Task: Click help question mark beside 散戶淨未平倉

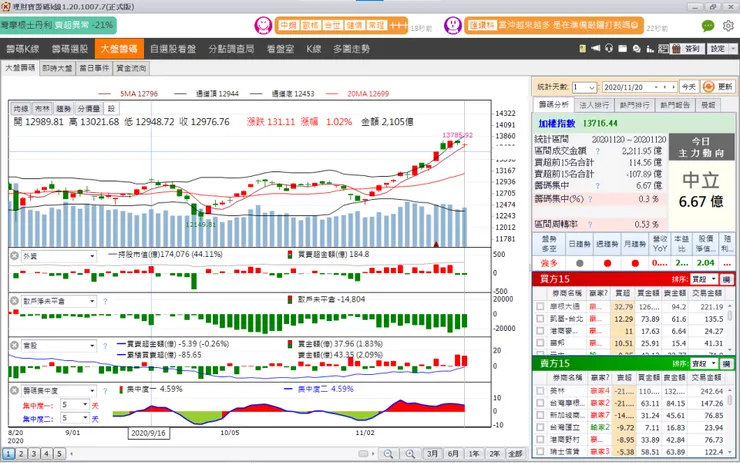Action: point(105,301)
